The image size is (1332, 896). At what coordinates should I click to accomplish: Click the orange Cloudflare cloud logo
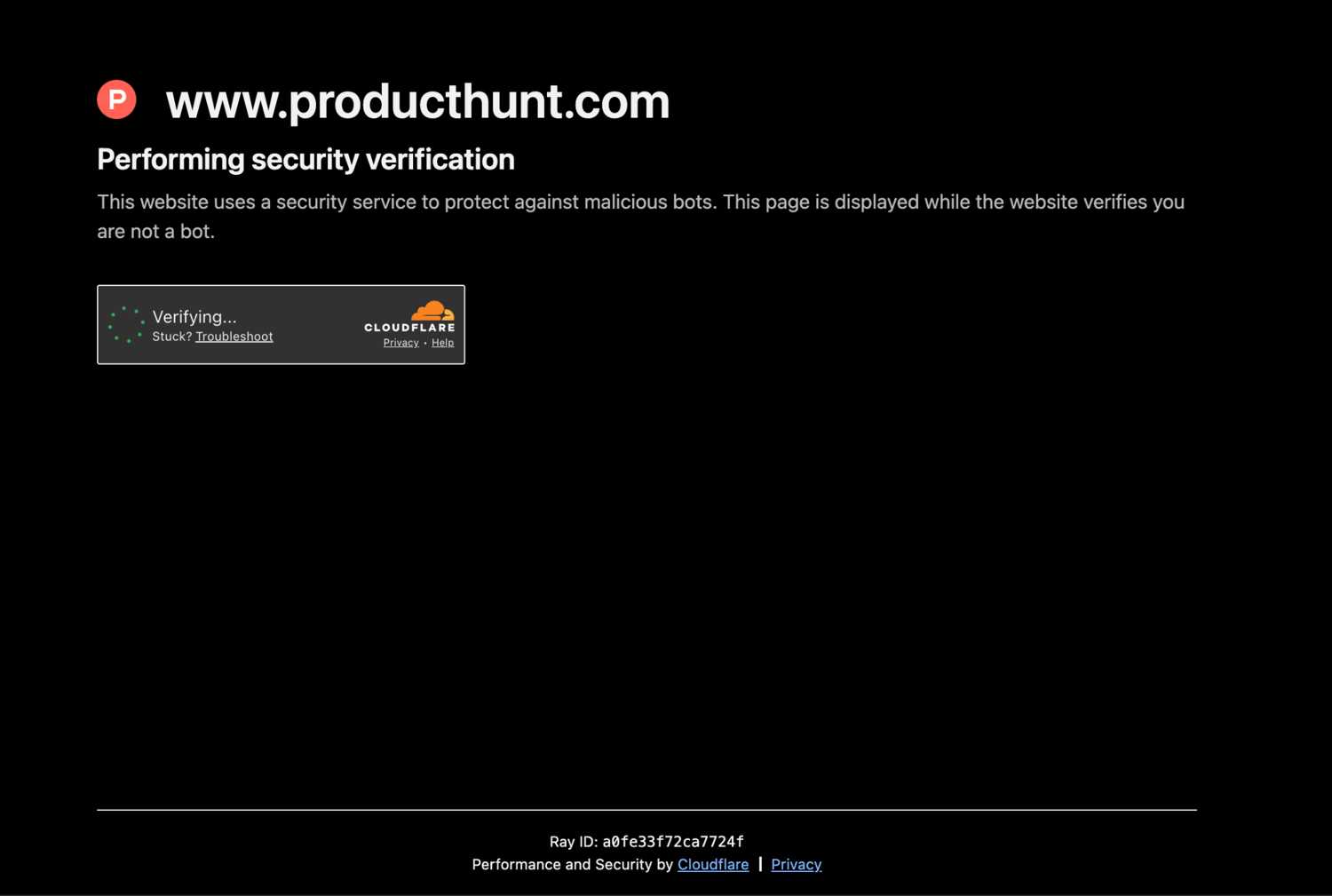[x=432, y=311]
